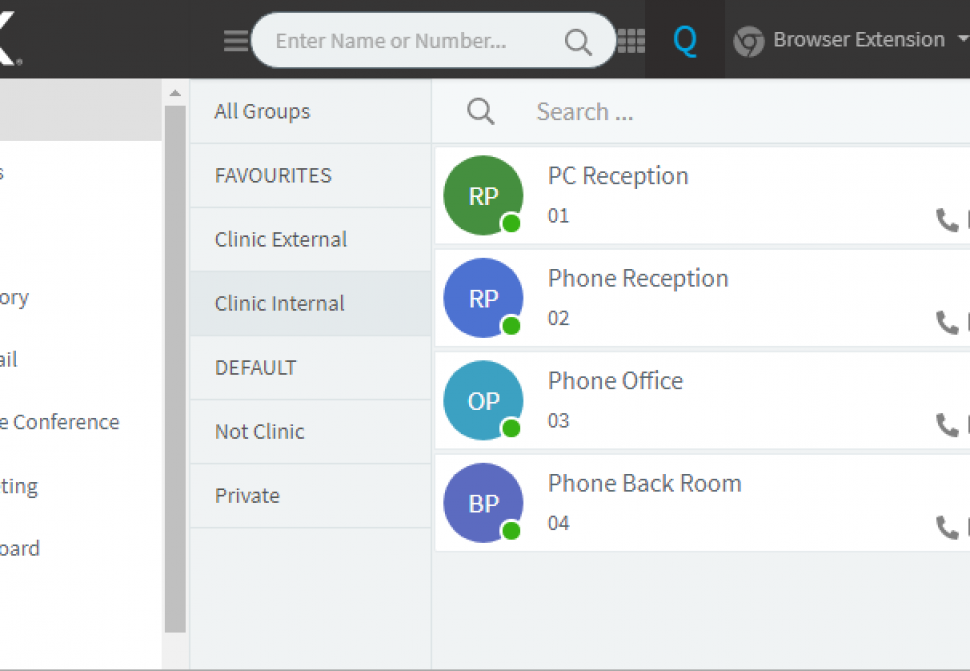Open the hamburger menu icon
The image size is (970, 671).
[236, 40]
